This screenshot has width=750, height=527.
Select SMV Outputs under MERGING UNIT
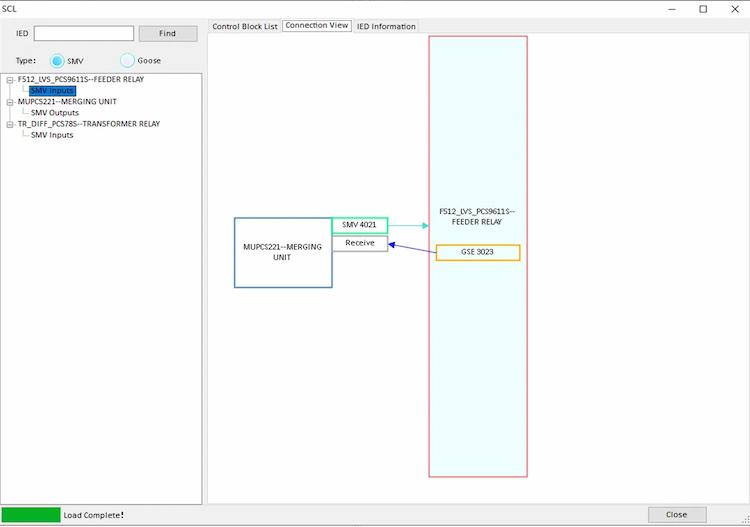pos(55,113)
